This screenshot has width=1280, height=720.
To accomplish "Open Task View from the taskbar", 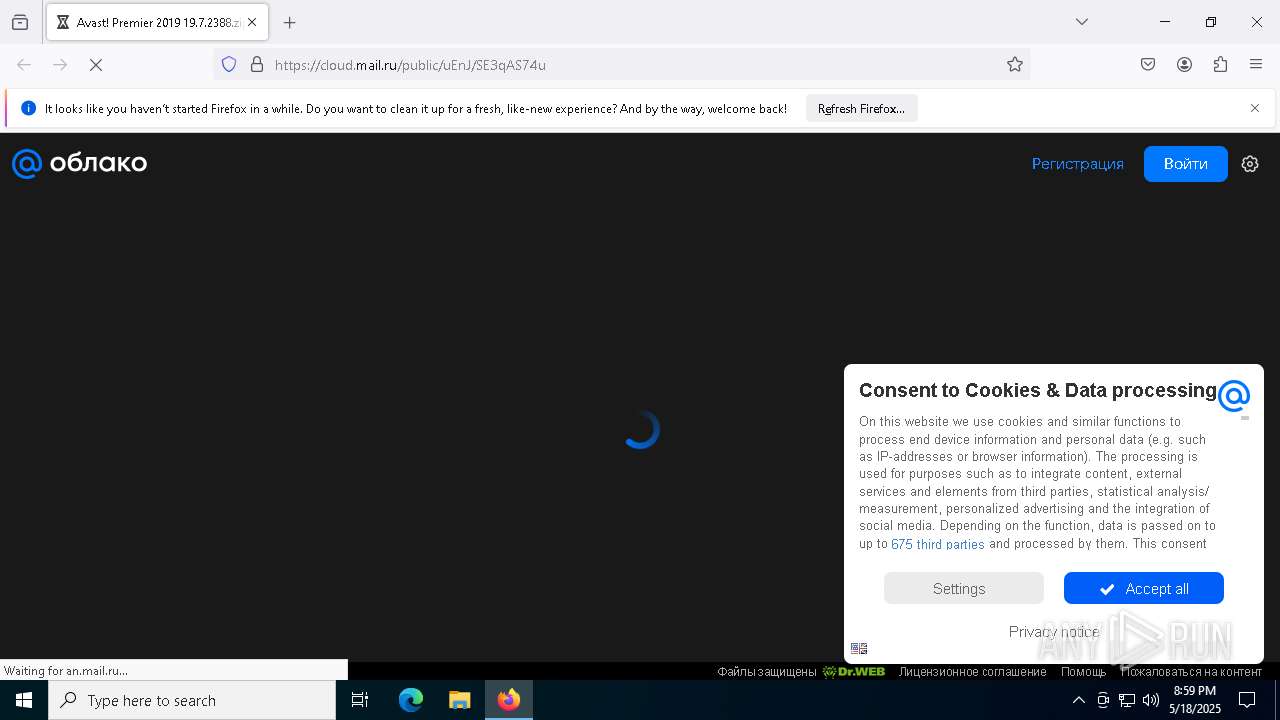I will click(360, 700).
